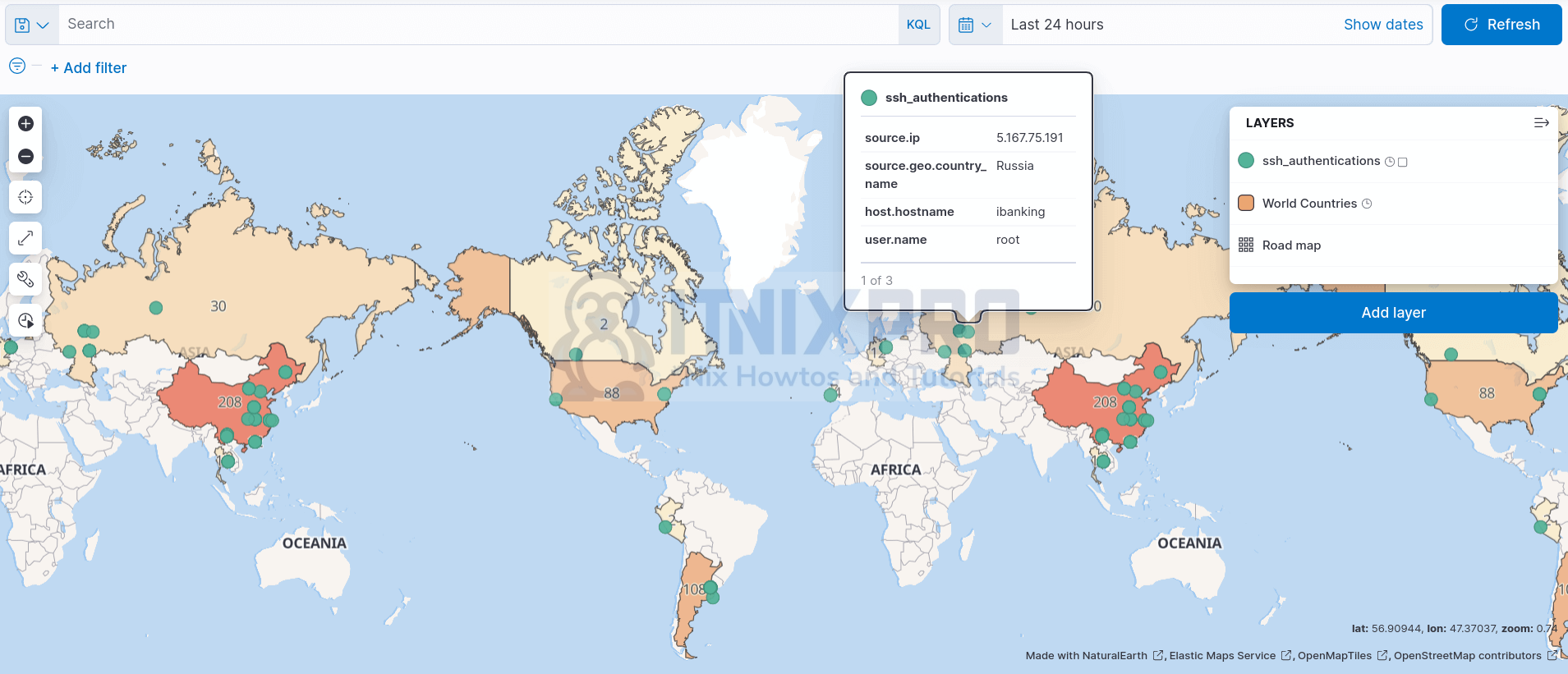Viewport: 1568px width, 674px height.
Task: Click the Add layer button
Action: (x=1393, y=313)
